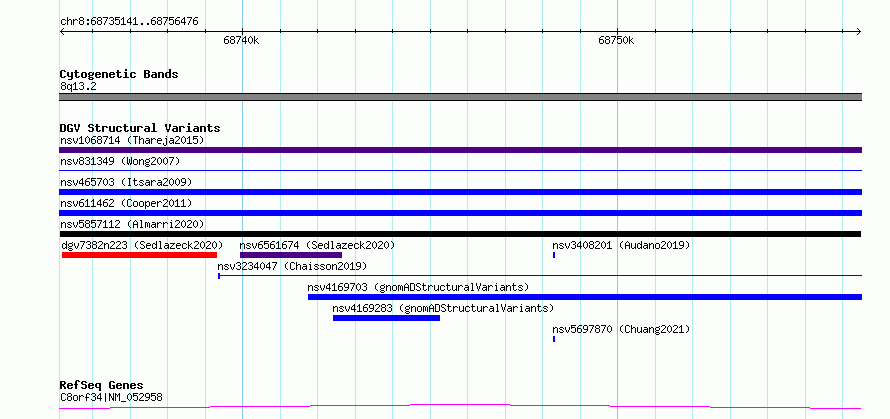Select the magenta C8orf34 gene track line
This screenshot has width=890, height=419.
click(x=460, y=407)
